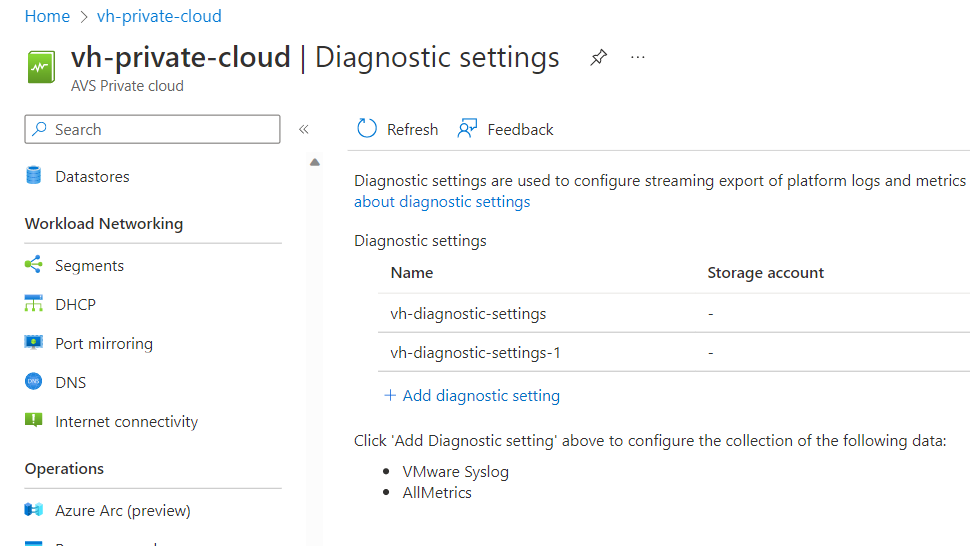
Task: Collapse the sidebar with double chevron
Action: (304, 129)
